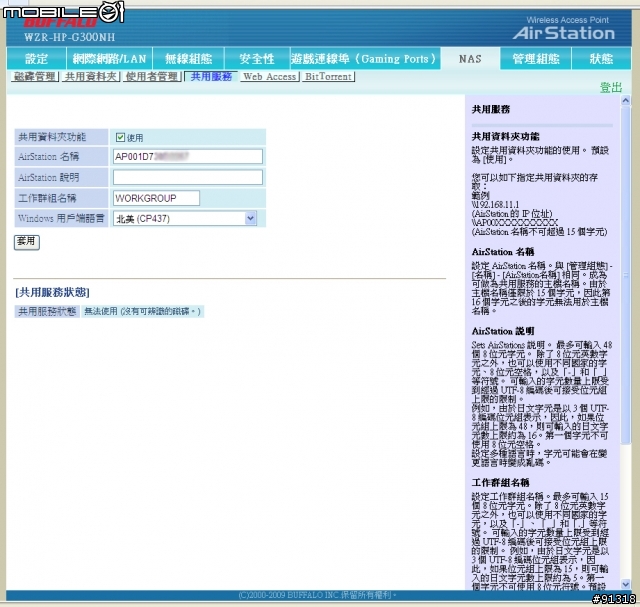
Task: Open the Gaming Ports tab
Action: coord(364,59)
